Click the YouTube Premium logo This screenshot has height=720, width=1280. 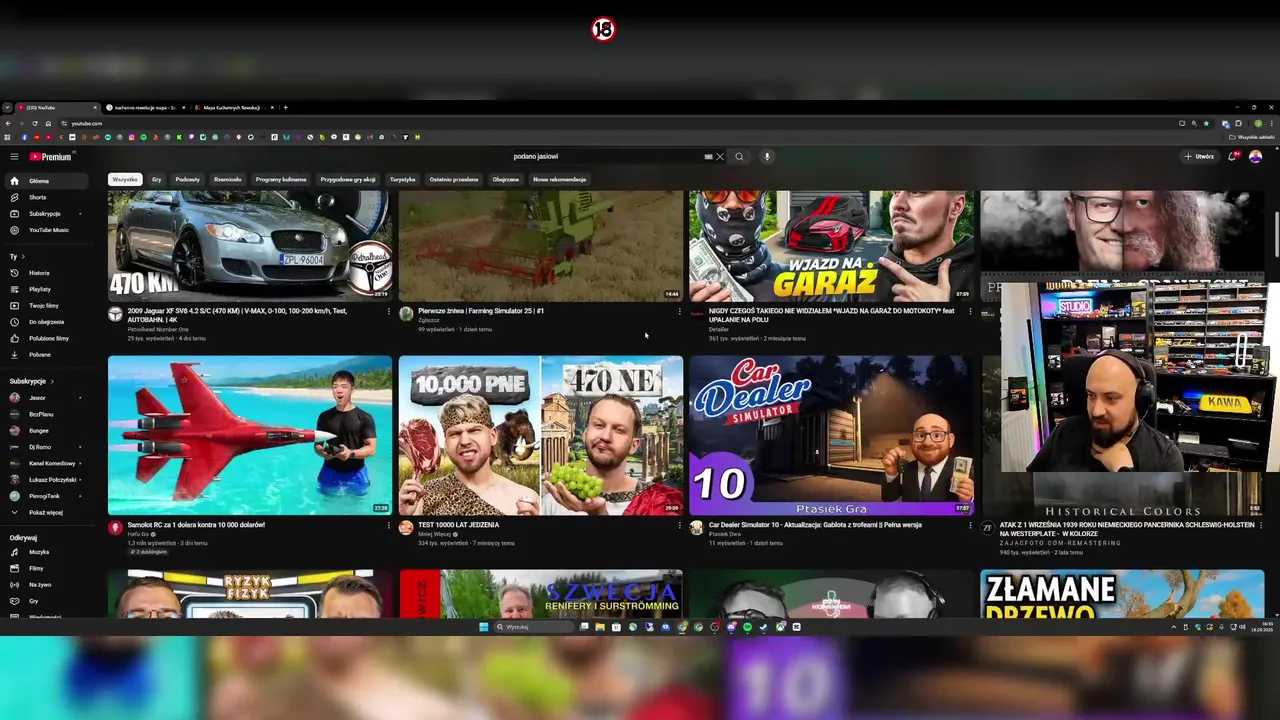pos(50,156)
